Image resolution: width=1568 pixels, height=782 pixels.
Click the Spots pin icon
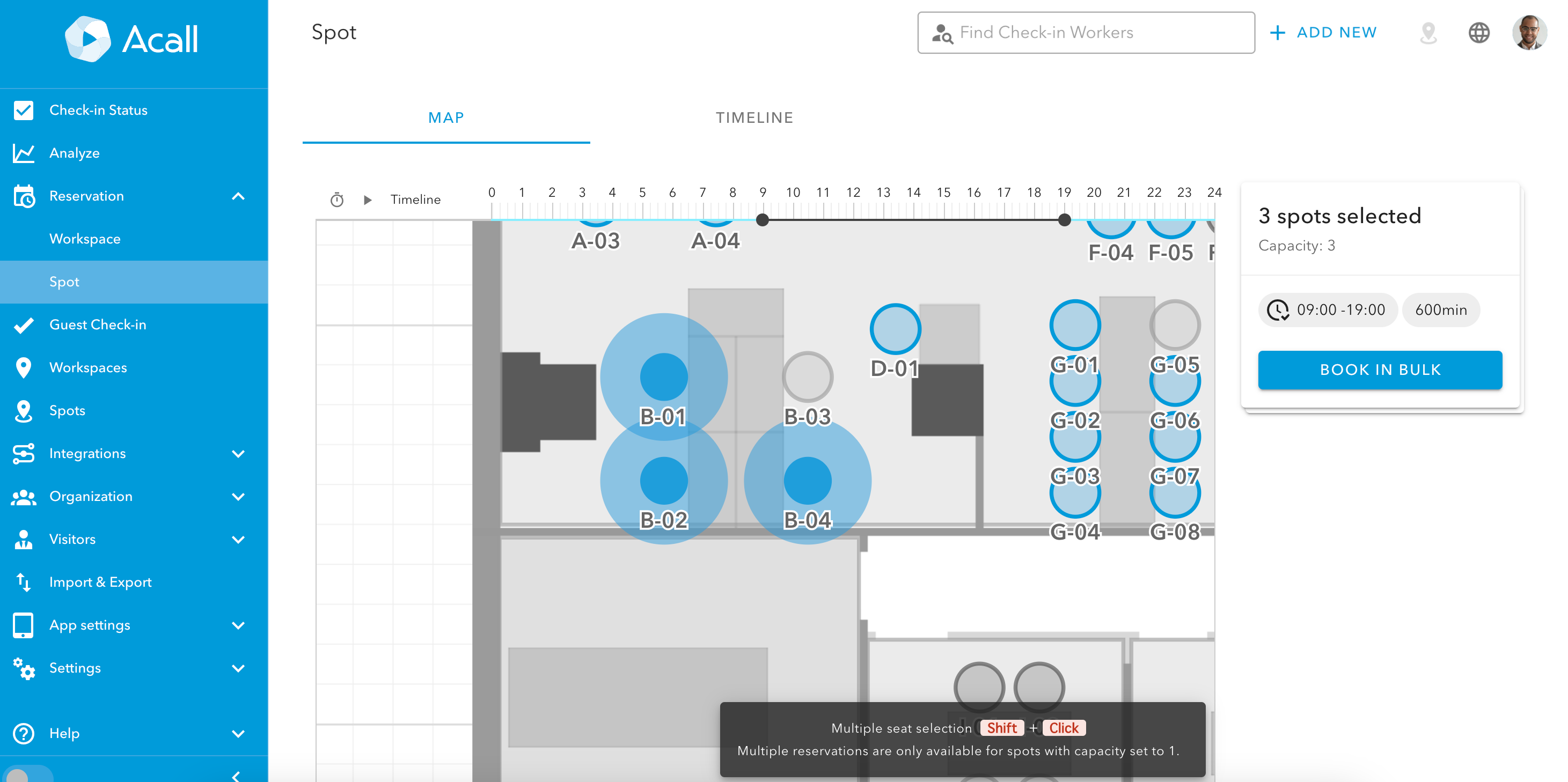click(23, 411)
